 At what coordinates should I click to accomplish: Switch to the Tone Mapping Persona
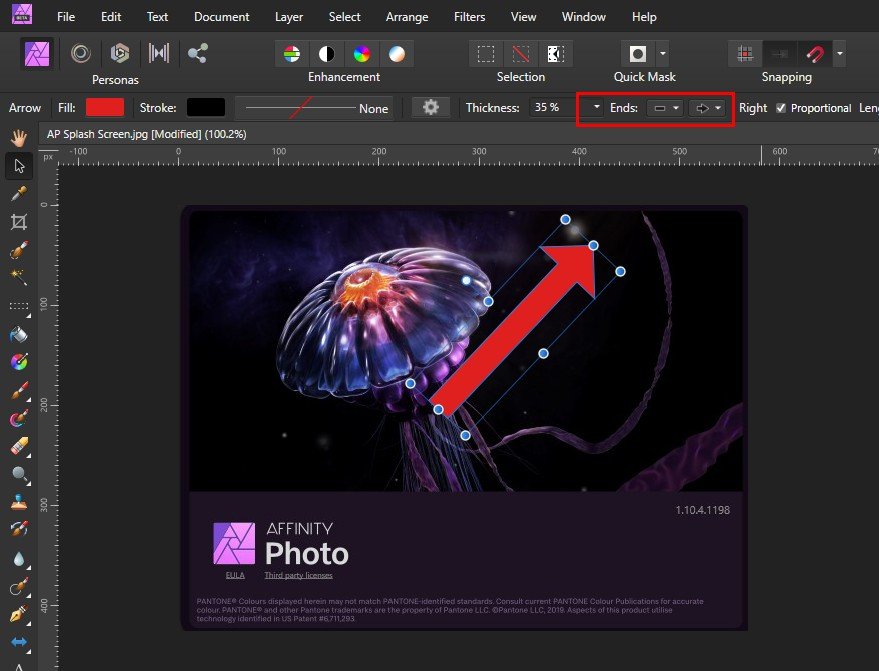tap(159, 54)
